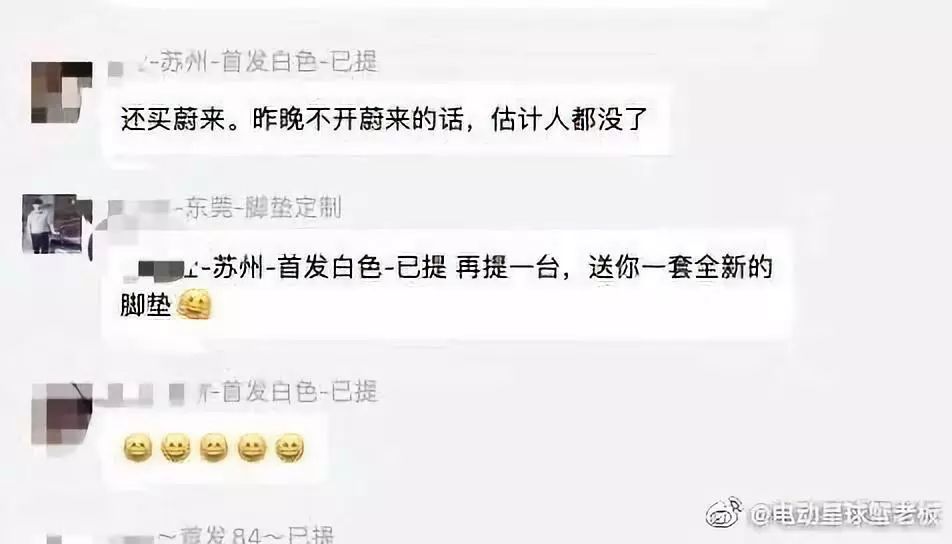
Task: Select the reply bubble about 再提一台
Action: click(447, 285)
